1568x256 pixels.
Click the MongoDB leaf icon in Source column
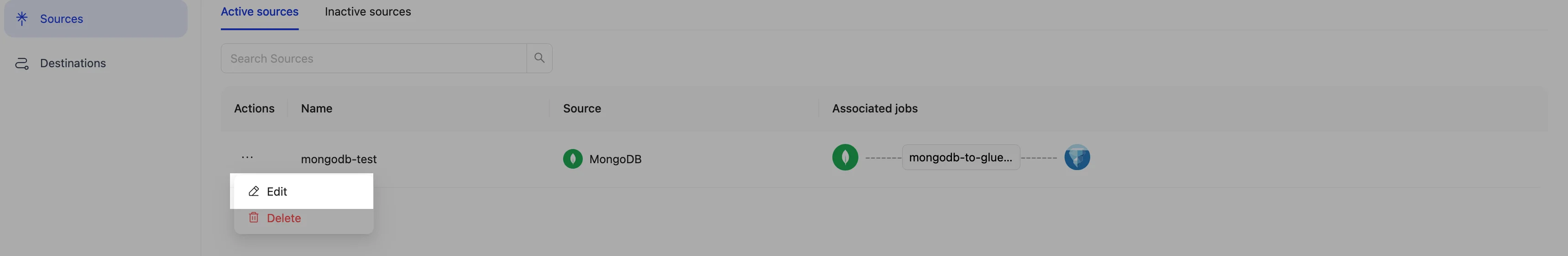pyautogui.click(x=572, y=159)
